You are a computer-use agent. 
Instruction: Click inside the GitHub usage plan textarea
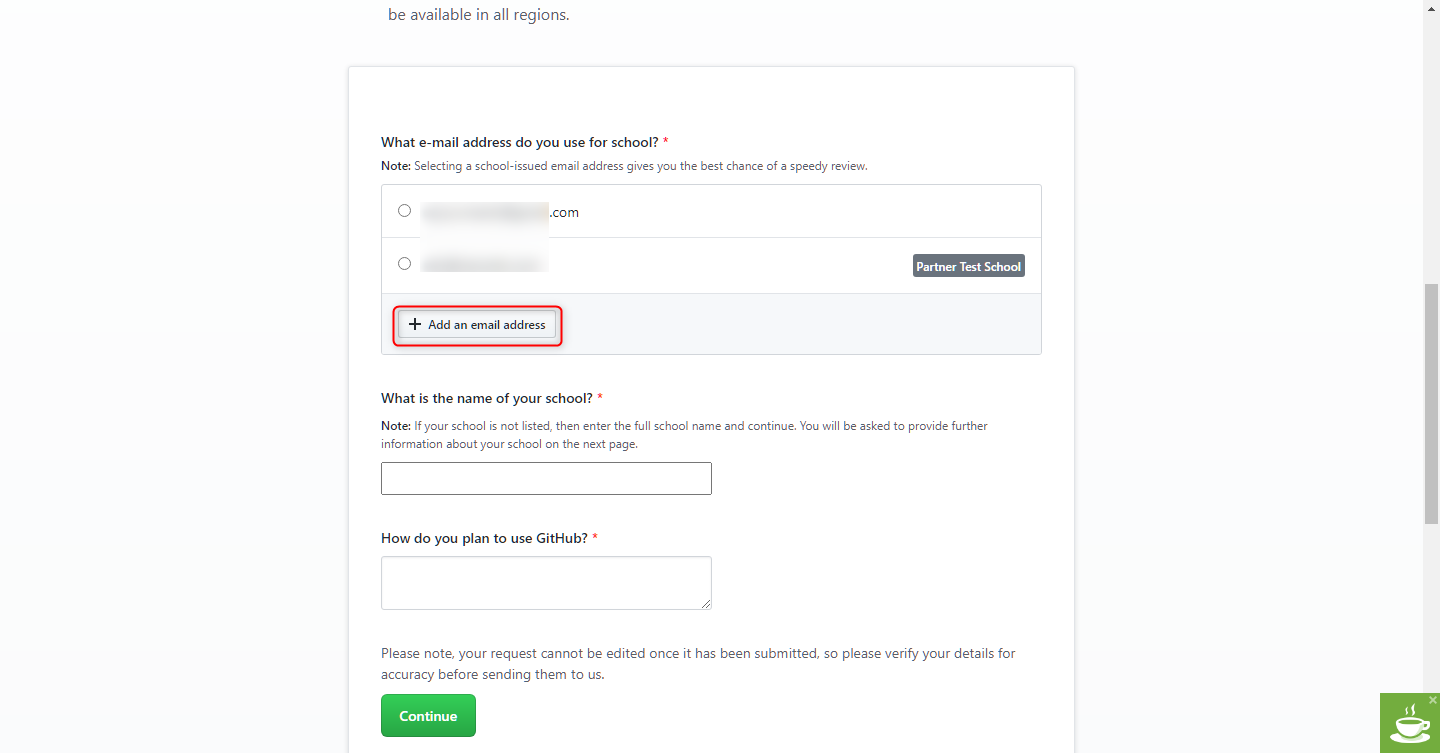(x=546, y=583)
